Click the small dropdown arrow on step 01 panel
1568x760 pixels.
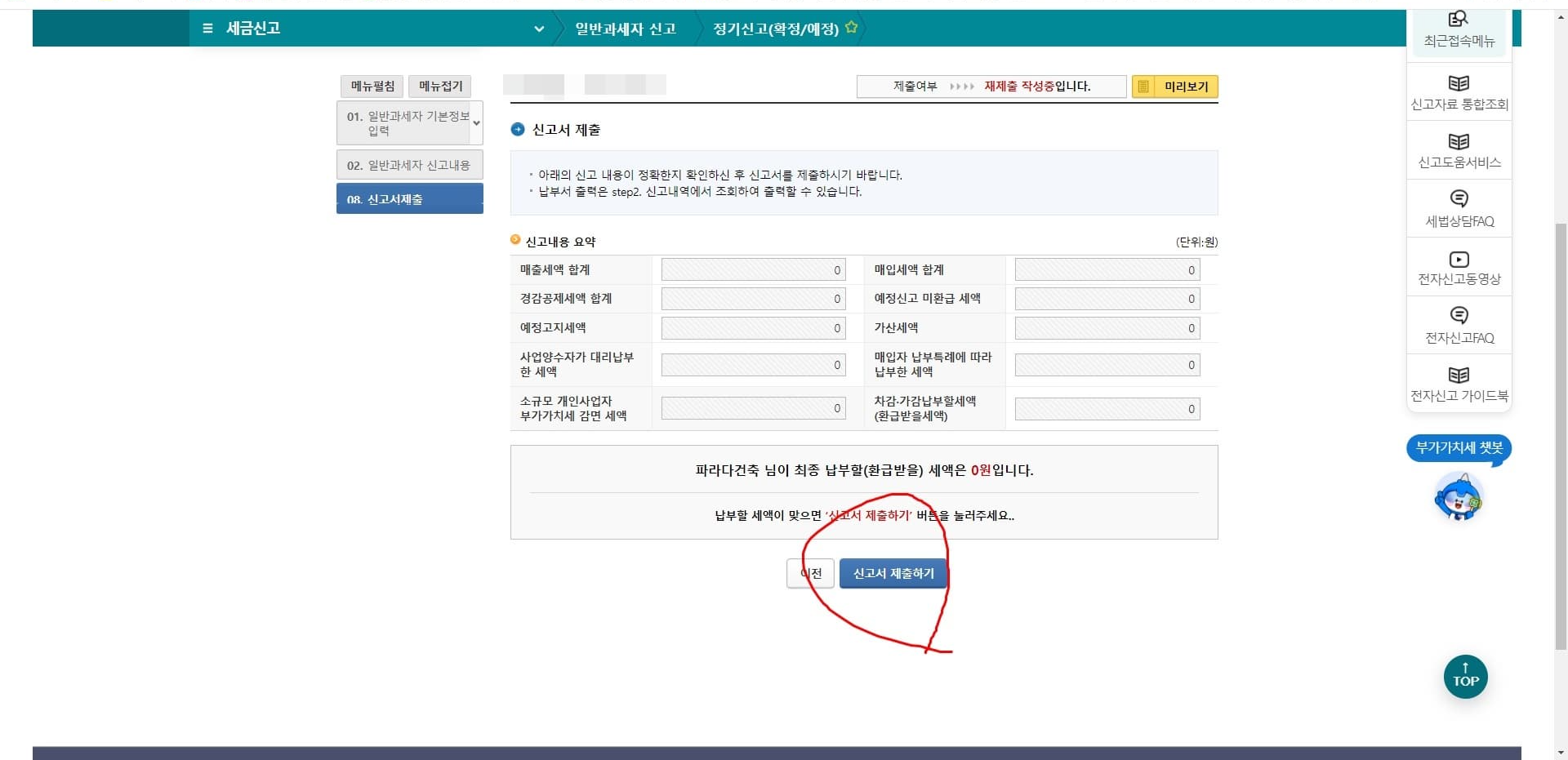(476, 122)
